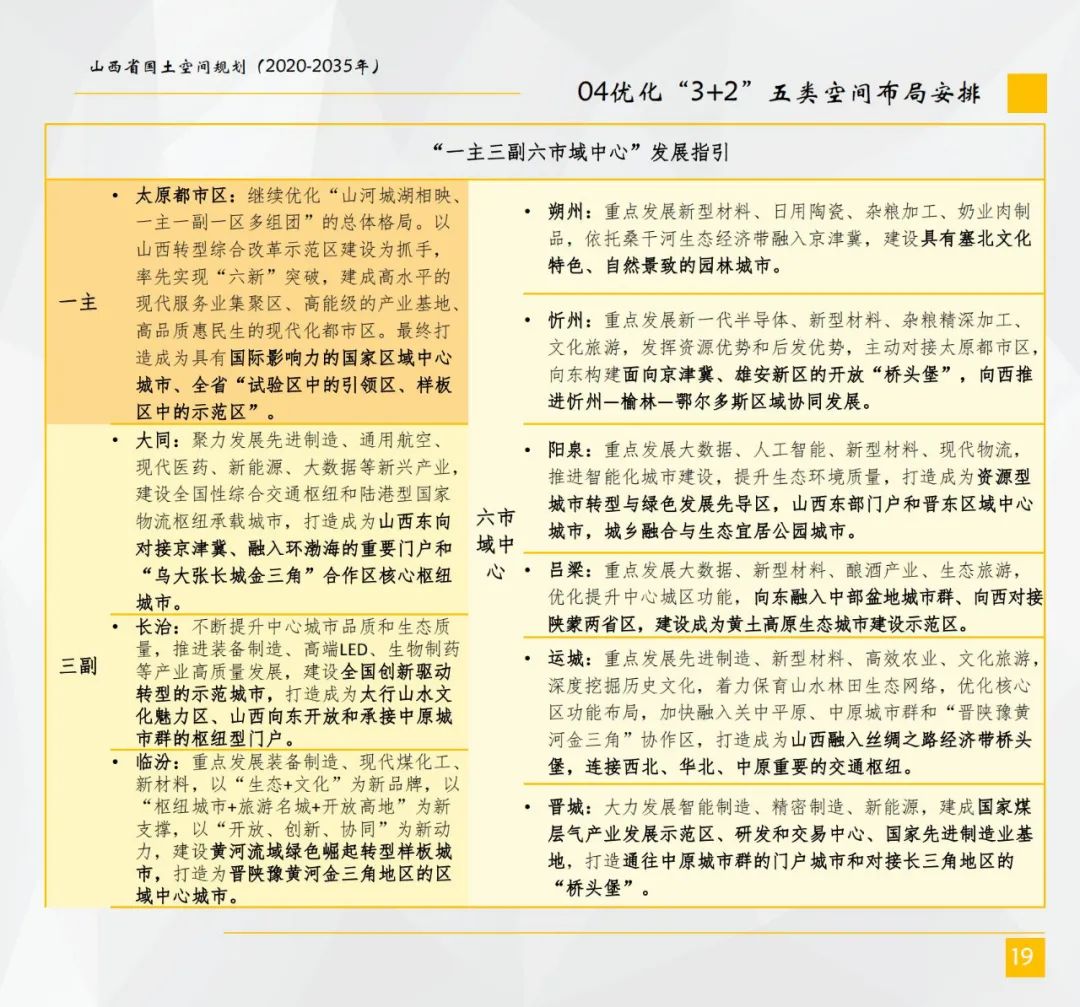Click the '晋城' entry heading
1080x1007 pixels.
point(566,807)
